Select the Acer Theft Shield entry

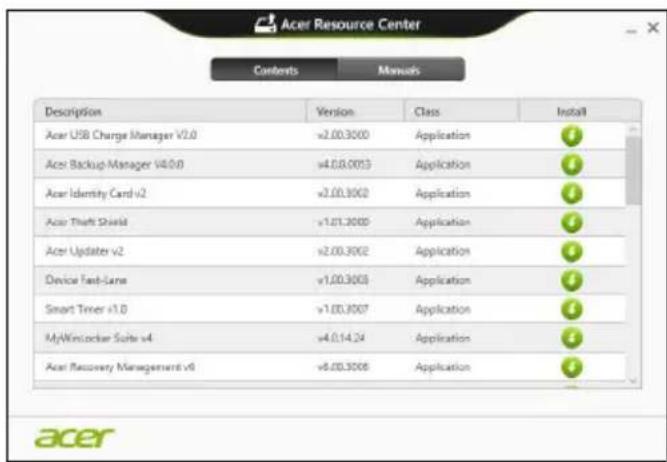[86, 222]
